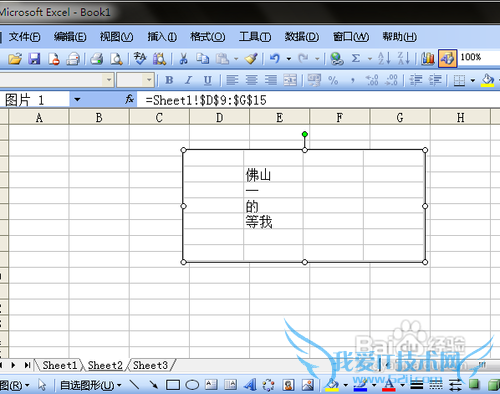Insert a hyperlink with the globe icon
The width and height of the screenshot is (500, 394).
[337, 59]
